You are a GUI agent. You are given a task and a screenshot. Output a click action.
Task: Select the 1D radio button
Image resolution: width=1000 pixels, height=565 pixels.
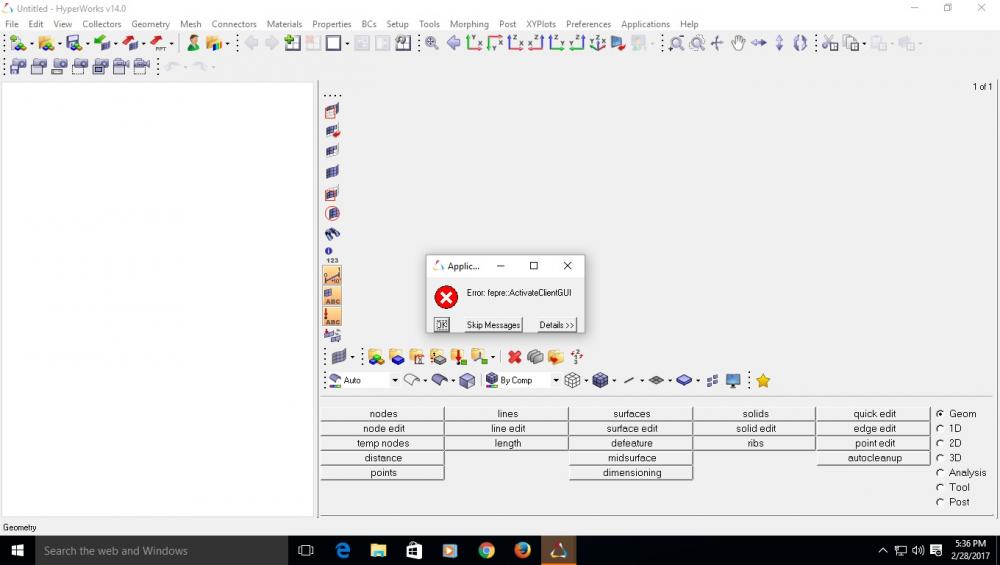(940, 429)
